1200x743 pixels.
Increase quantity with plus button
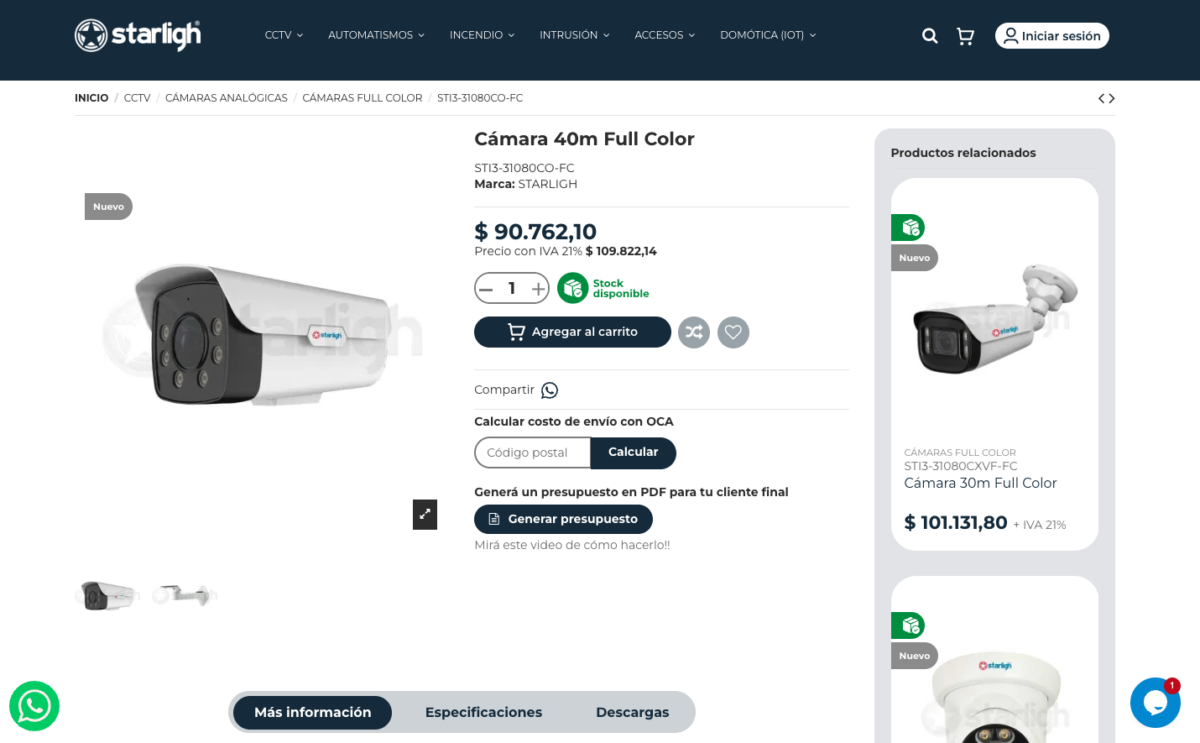538,289
